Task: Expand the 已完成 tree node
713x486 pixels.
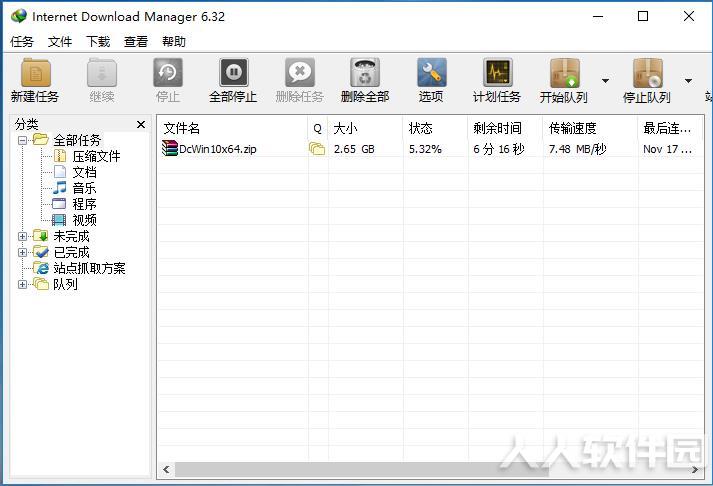Action: tap(22, 252)
